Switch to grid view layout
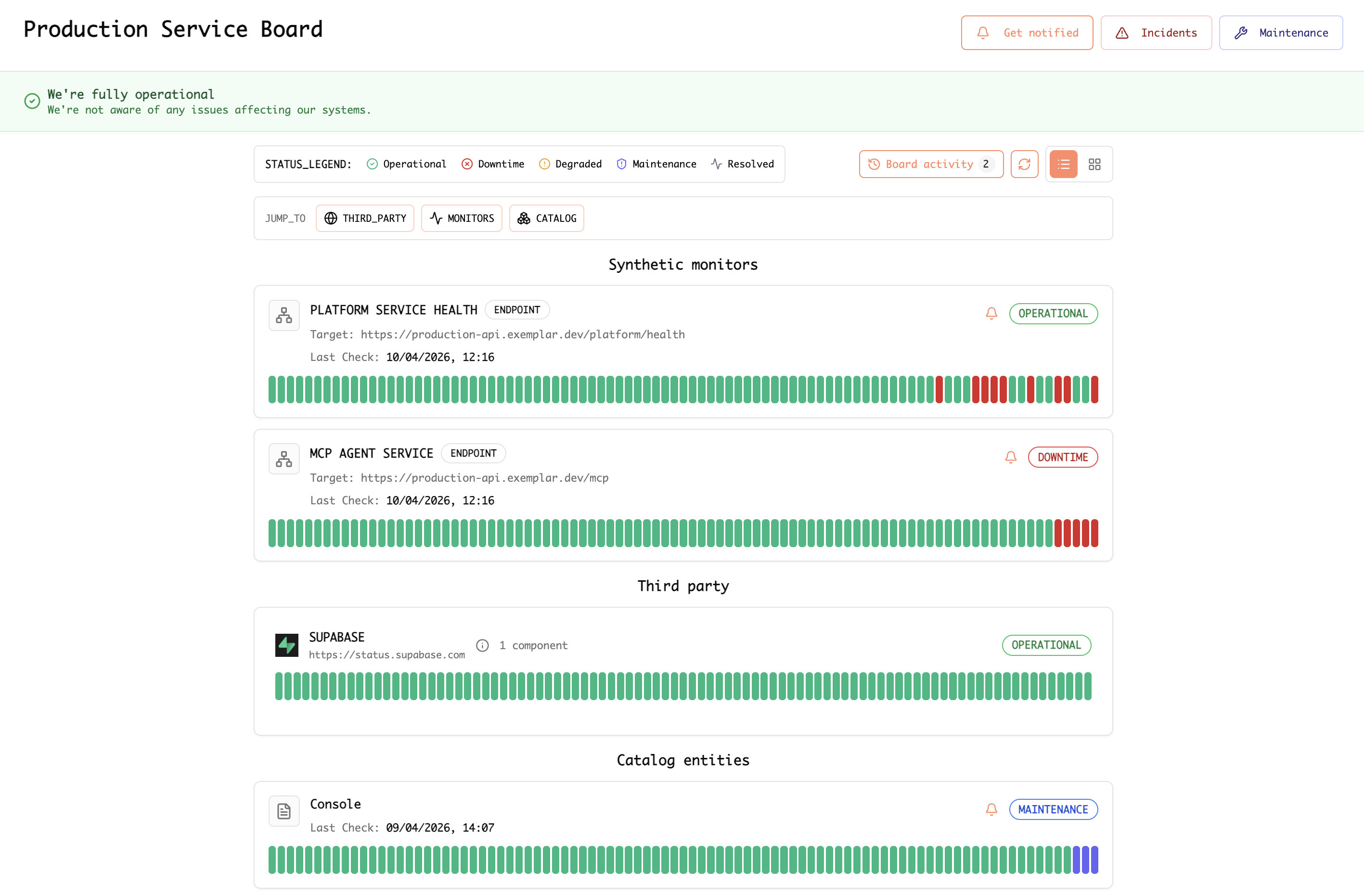The height and width of the screenshot is (896, 1364). [1094, 165]
